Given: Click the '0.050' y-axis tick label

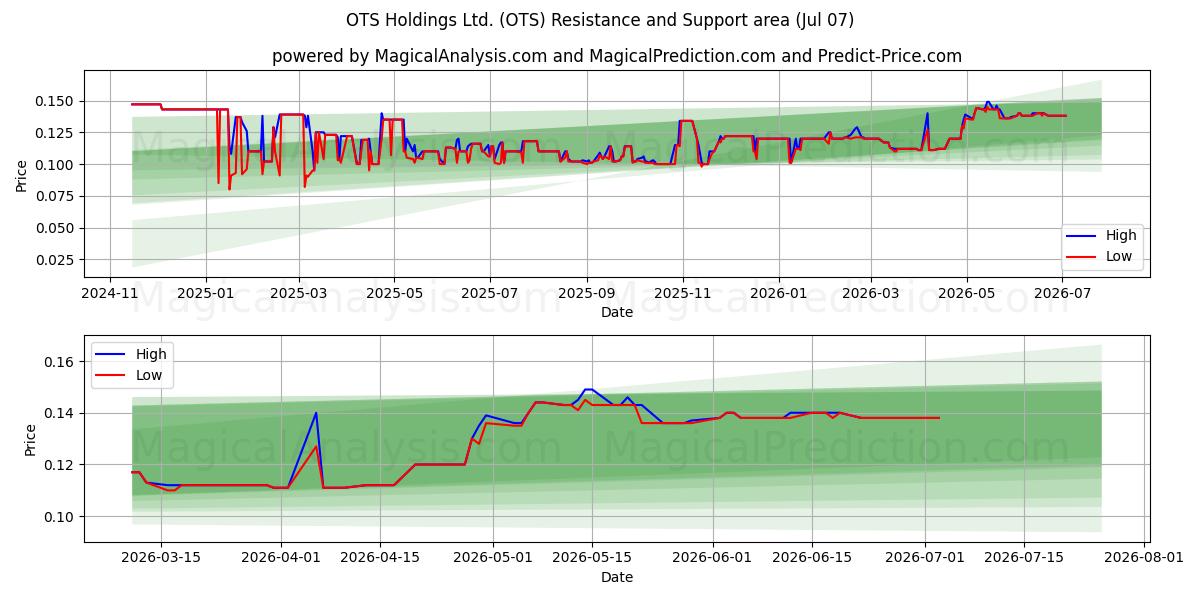Looking at the screenshot, I should (x=56, y=228).
